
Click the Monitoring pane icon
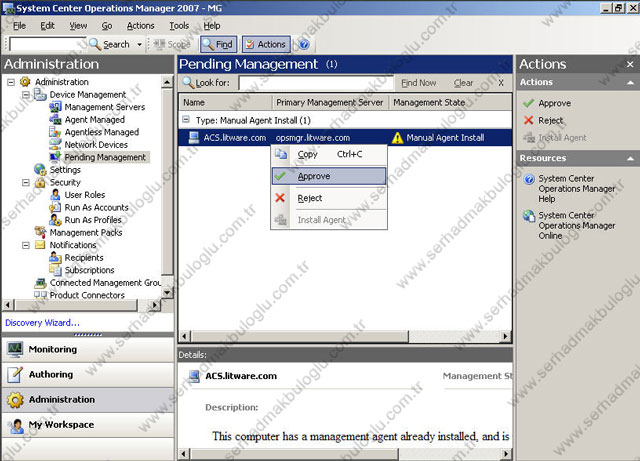pyautogui.click(x=15, y=350)
